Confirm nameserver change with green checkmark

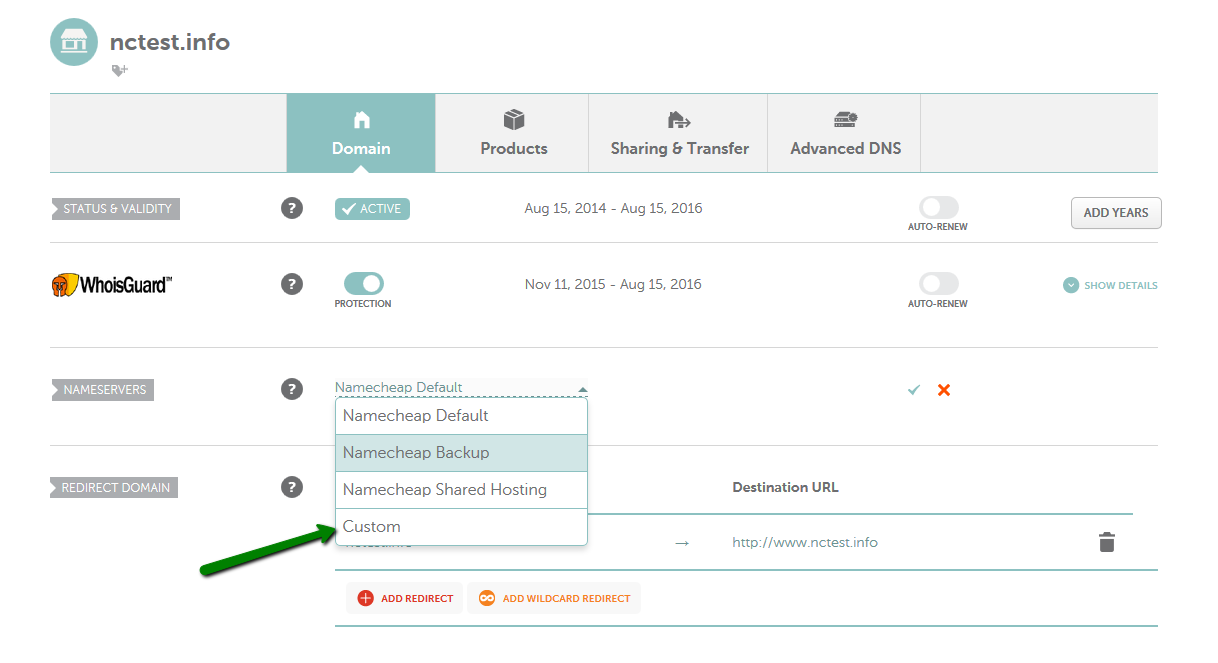coord(913,390)
